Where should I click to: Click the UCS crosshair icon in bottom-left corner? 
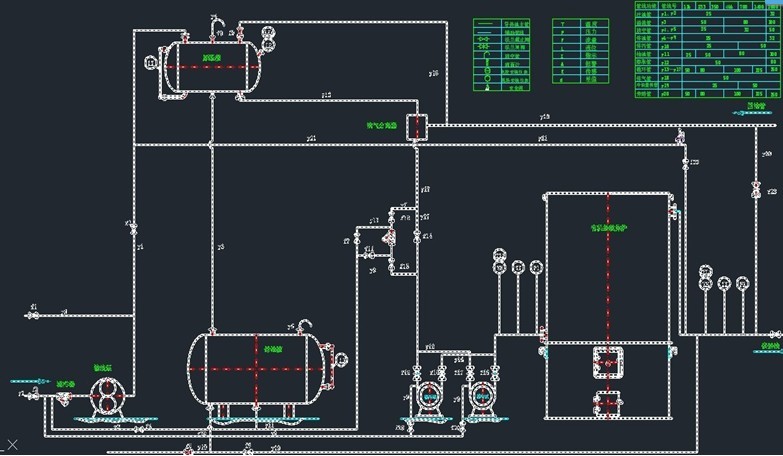pos(12,444)
